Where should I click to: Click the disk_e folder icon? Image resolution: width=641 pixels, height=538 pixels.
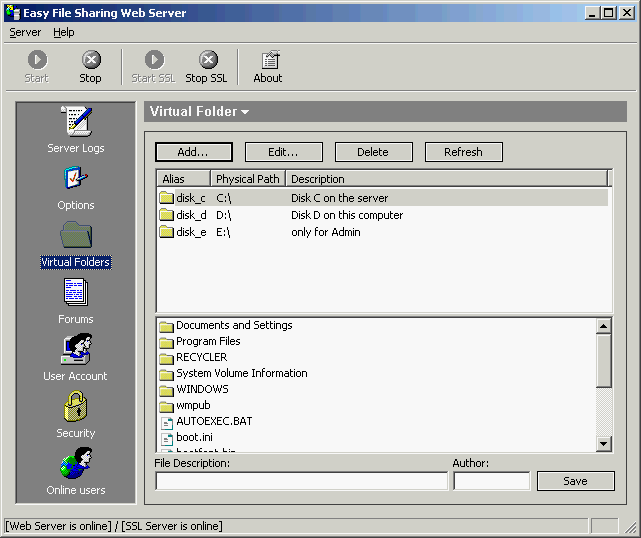coord(166,232)
